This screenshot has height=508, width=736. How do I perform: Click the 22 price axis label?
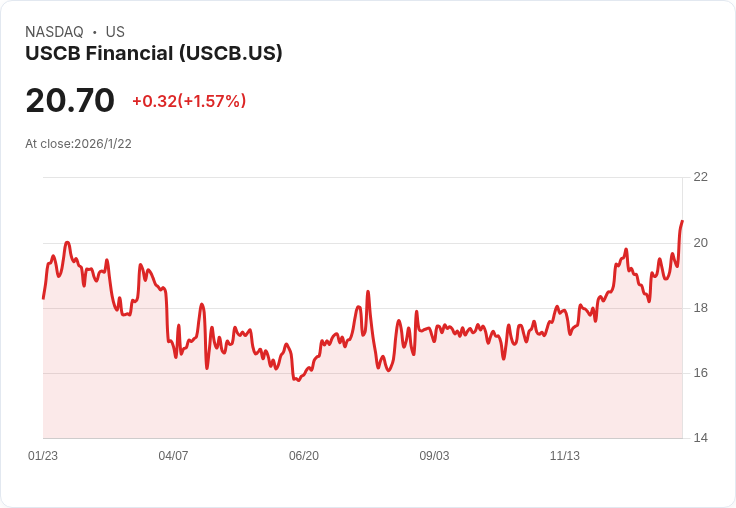coord(700,177)
